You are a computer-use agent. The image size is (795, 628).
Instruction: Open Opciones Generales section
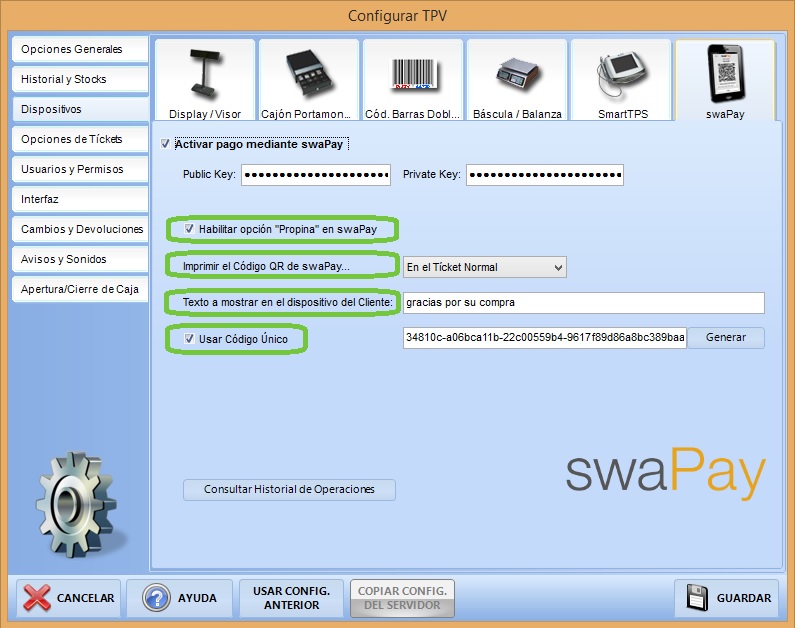80,49
